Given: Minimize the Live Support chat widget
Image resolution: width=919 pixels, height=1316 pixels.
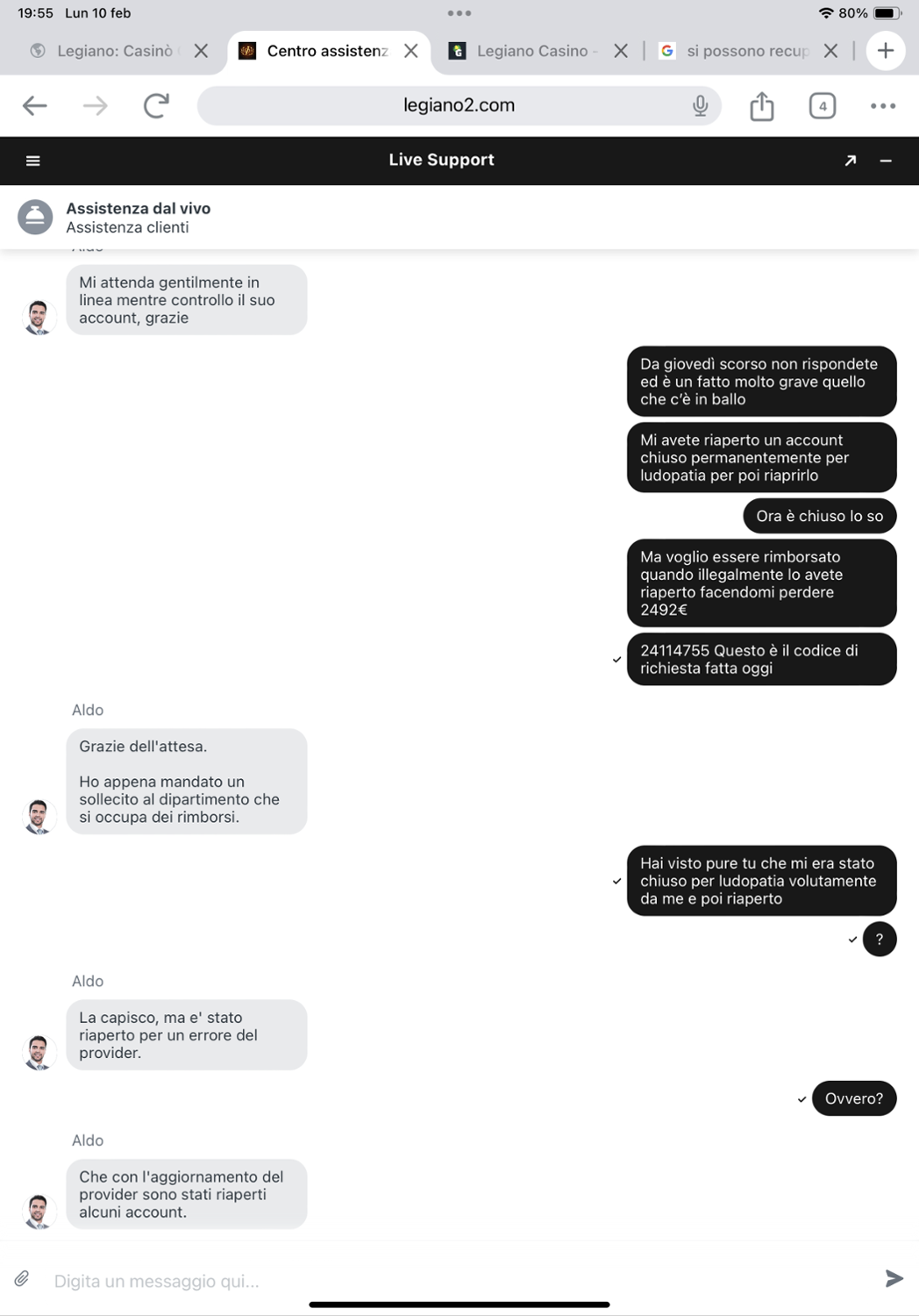Looking at the screenshot, I should pos(886,161).
